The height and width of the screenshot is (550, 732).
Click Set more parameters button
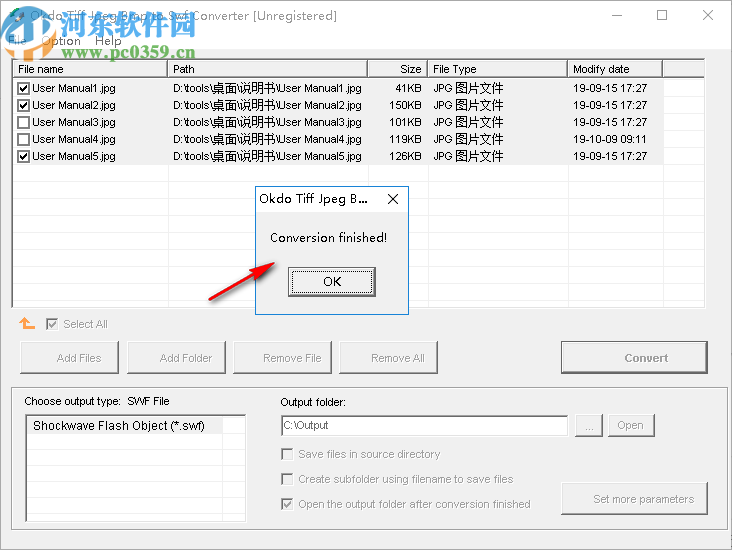[634, 499]
